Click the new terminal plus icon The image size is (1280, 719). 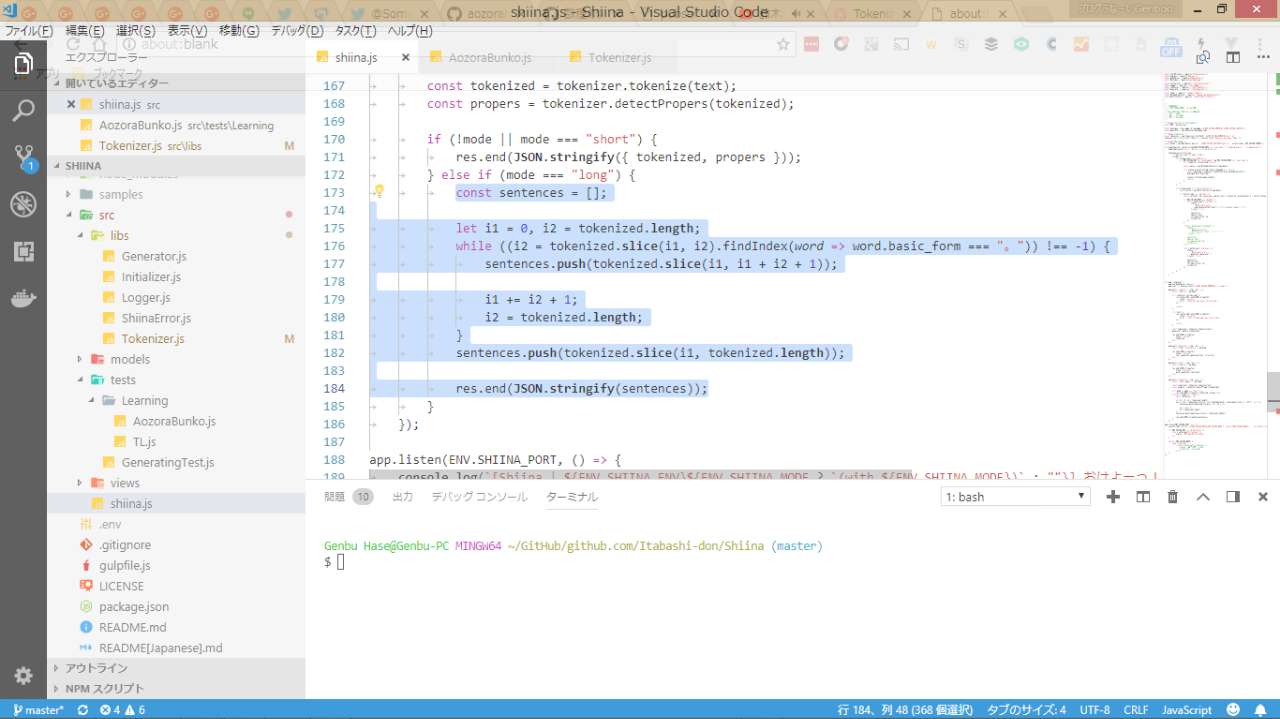tap(1113, 497)
